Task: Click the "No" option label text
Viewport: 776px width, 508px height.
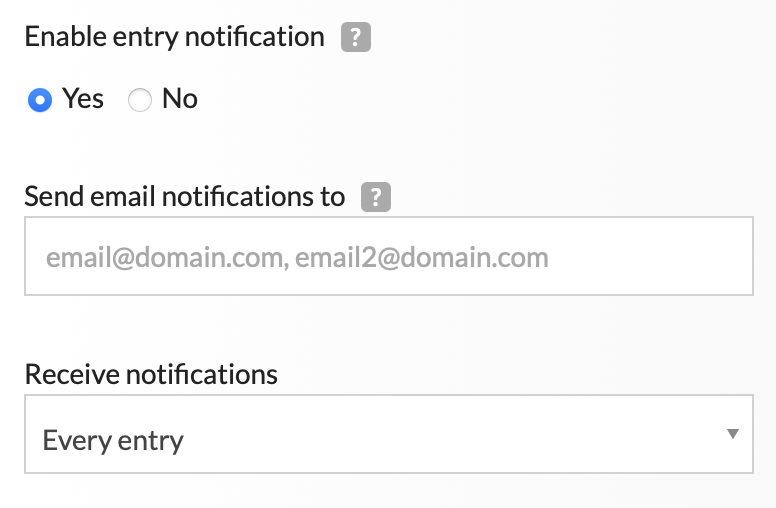Action: (180, 99)
